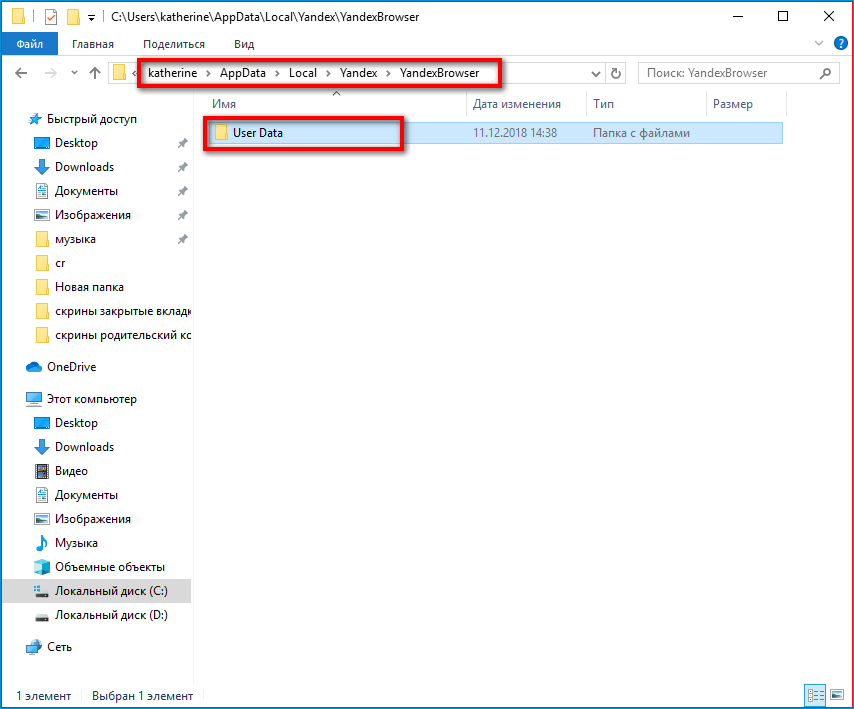Click the Up one level arrow
The width and height of the screenshot is (854, 709).
click(x=95, y=73)
